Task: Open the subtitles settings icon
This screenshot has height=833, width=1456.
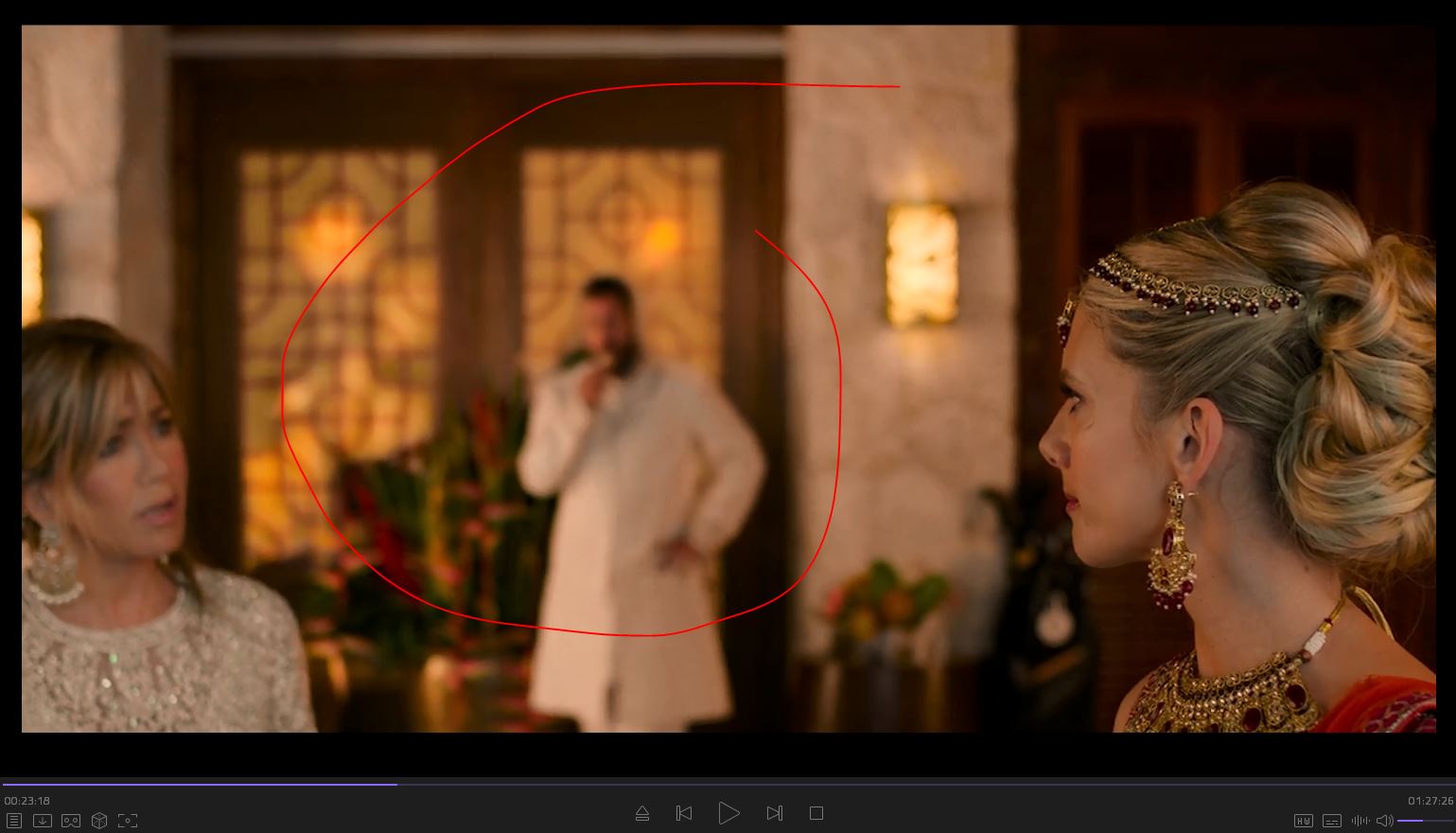Action: click(1331, 821)
